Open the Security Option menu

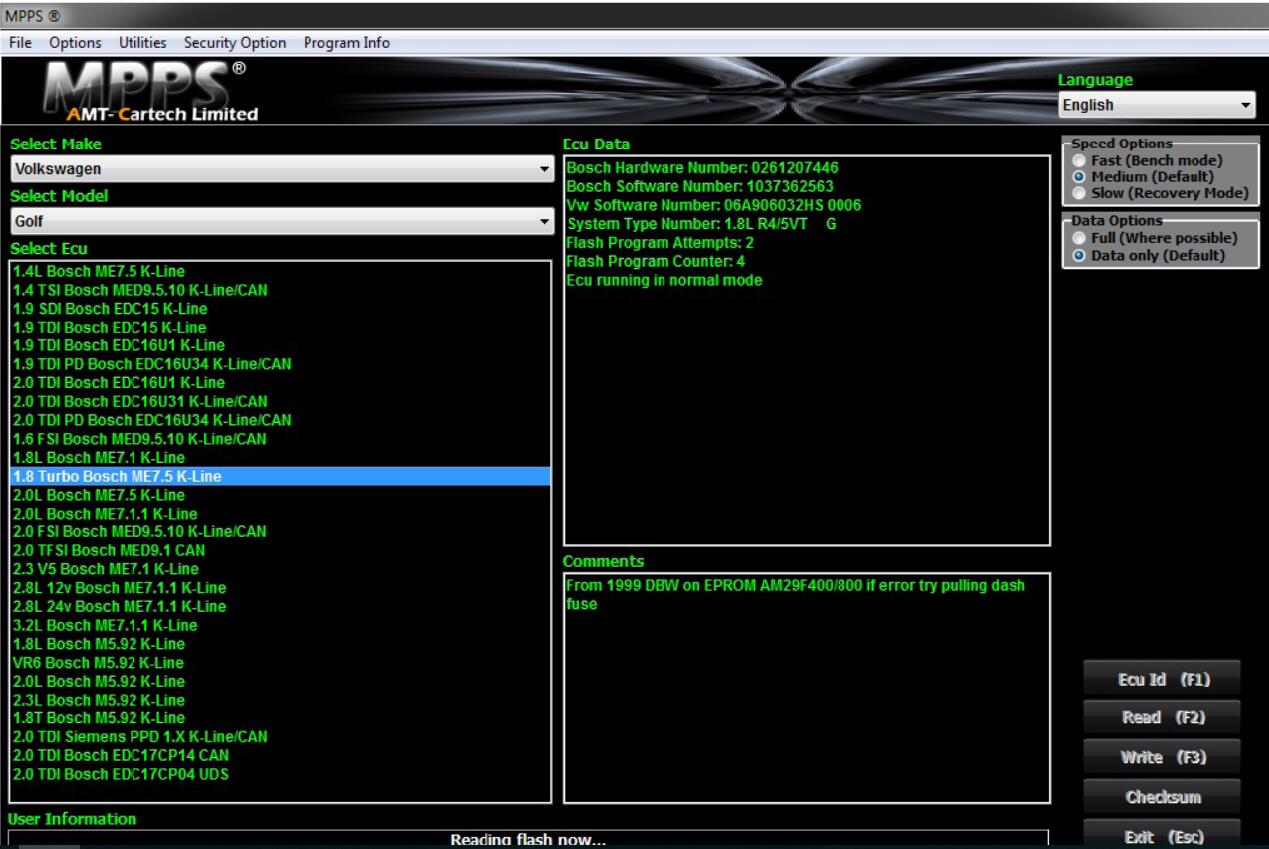235,43
